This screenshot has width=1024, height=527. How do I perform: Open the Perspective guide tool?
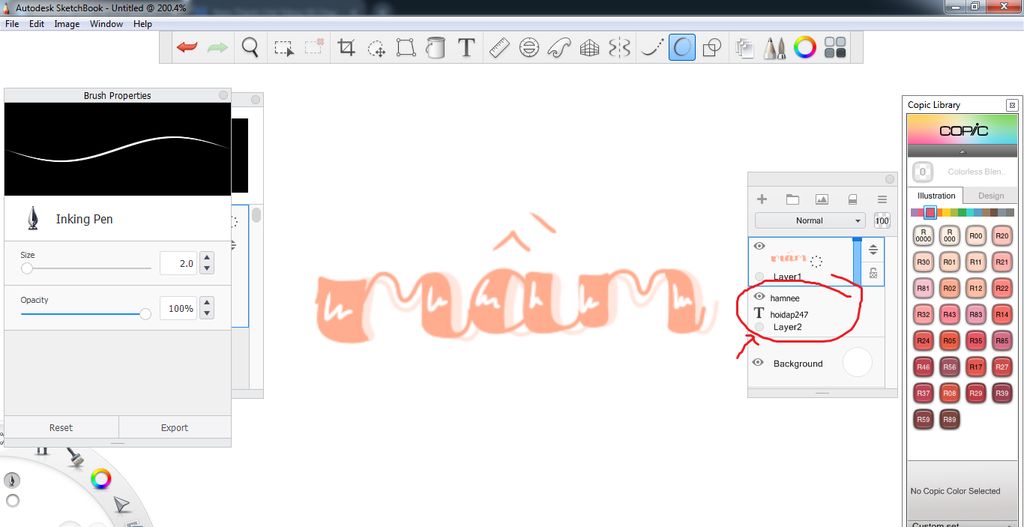tap(590, 48)
